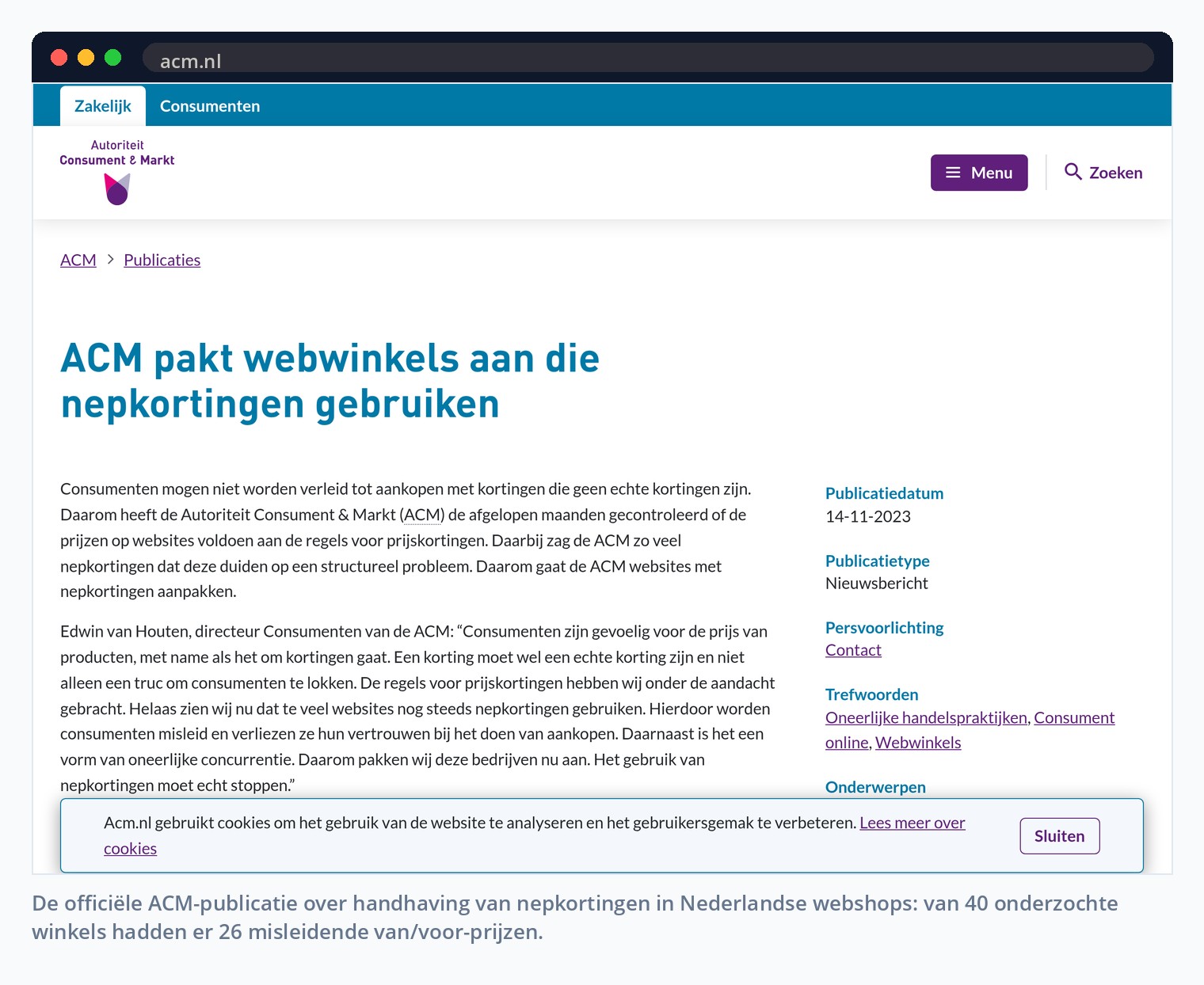The image size is (1204, 985).
Task: Click the Publicatiedatum heading
Action: 884,493
